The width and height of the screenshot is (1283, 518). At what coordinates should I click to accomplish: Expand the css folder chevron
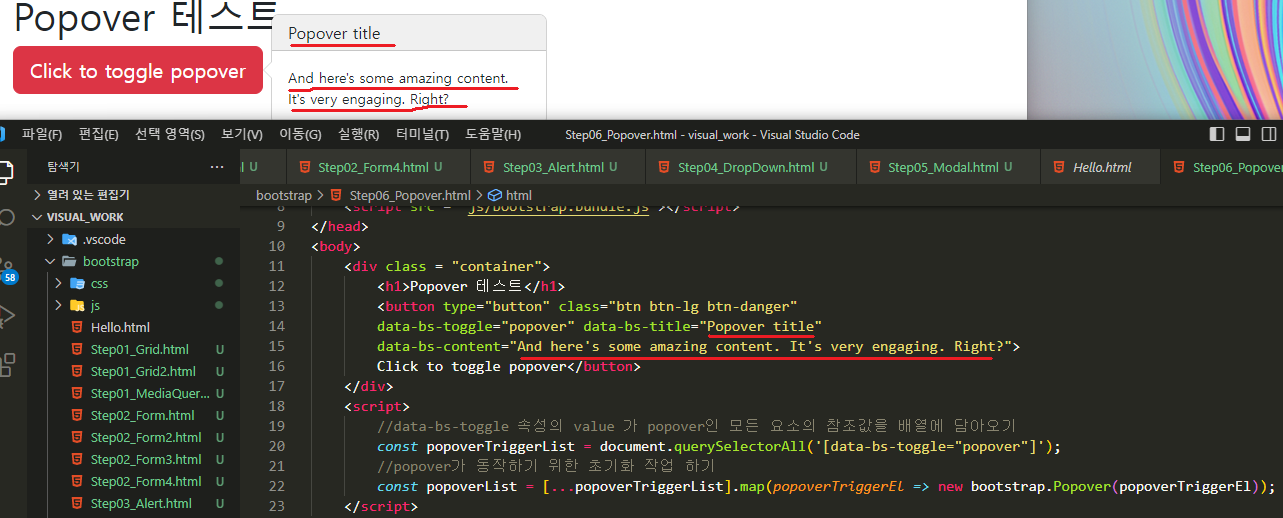58,283
